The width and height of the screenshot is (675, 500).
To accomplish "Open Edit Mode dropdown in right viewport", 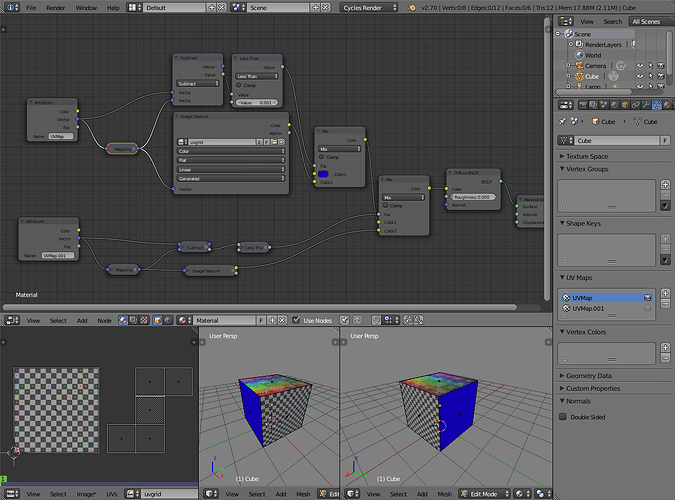I will (x=485, y=494).
